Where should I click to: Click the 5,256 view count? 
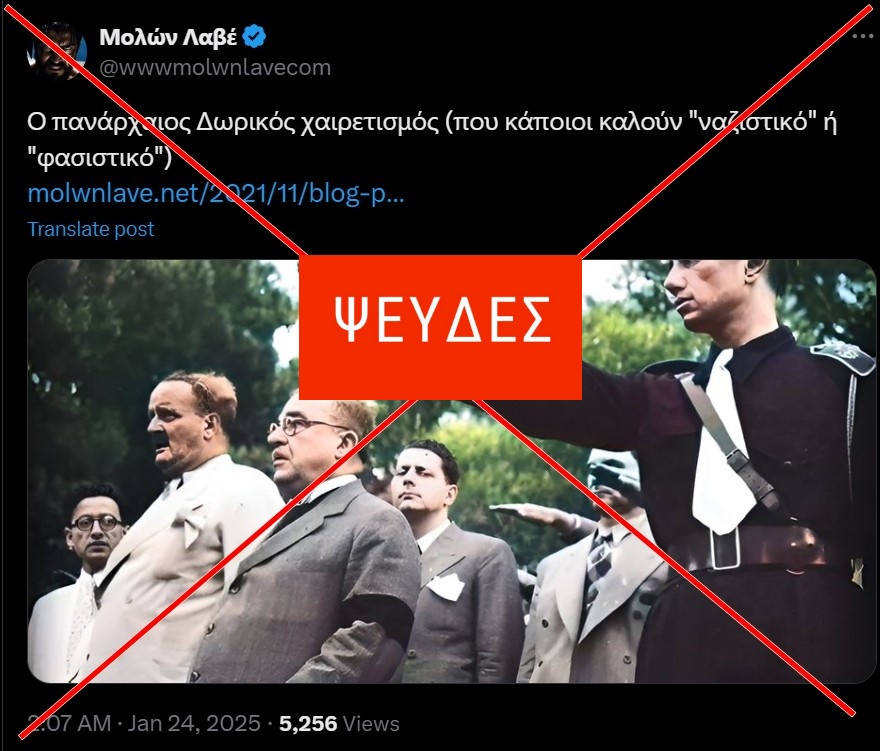point(308,723)
